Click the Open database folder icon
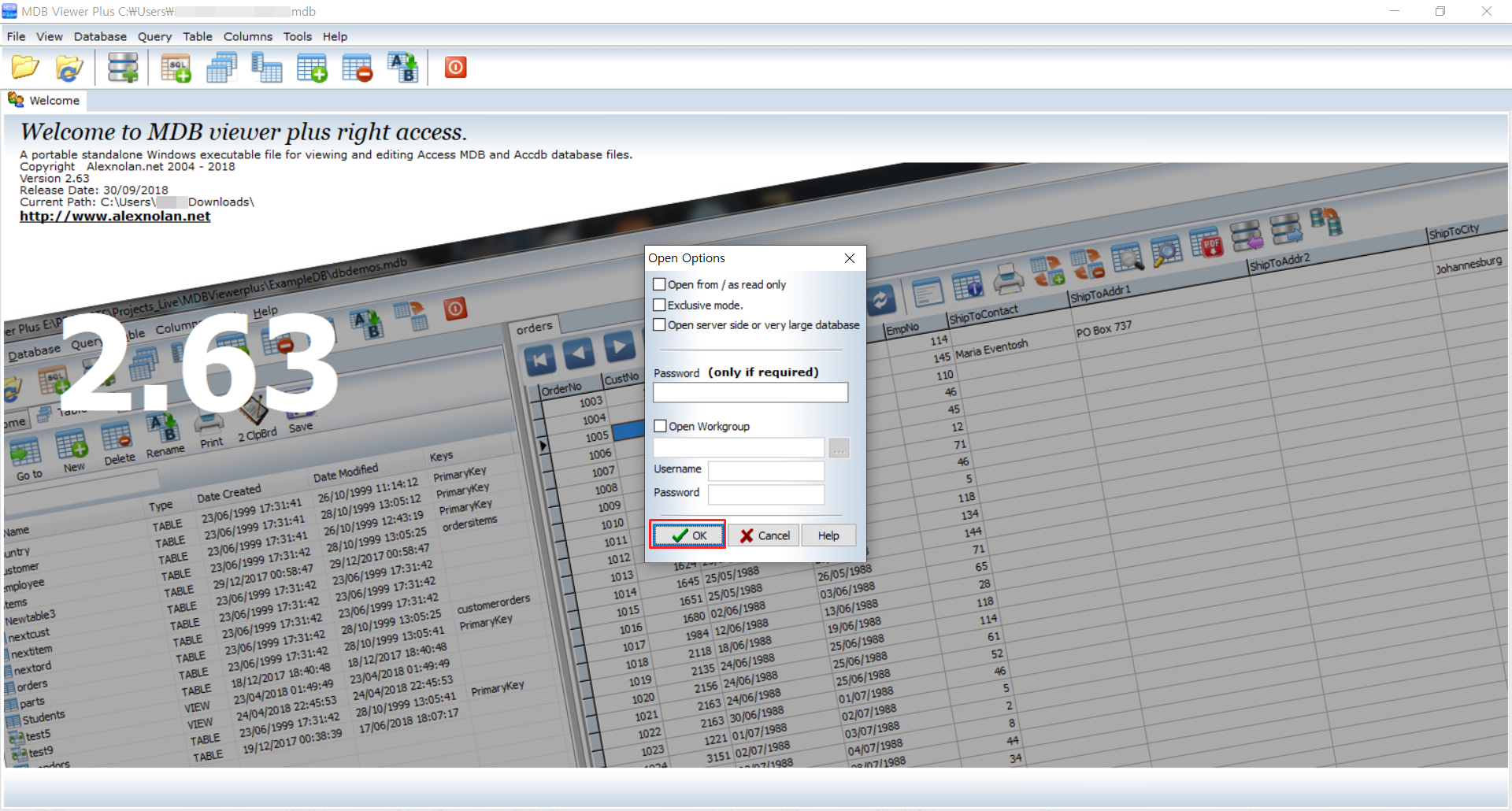The image size is (1512, 811). (25, 68)
